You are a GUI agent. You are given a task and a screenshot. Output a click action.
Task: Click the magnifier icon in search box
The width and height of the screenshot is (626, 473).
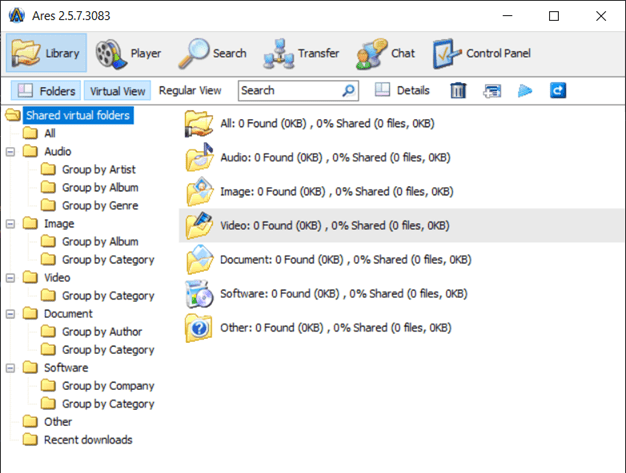[x=349, y=91]
